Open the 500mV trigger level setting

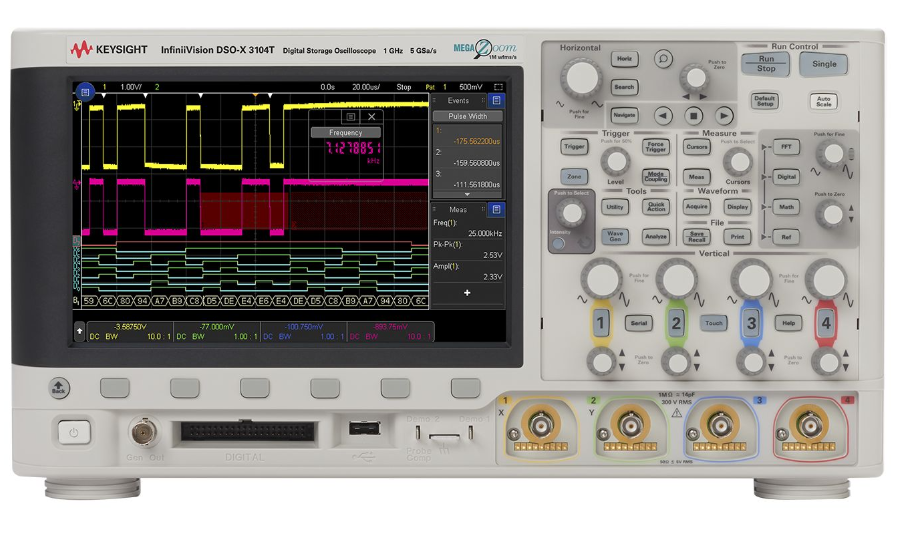tap(470, 87)
